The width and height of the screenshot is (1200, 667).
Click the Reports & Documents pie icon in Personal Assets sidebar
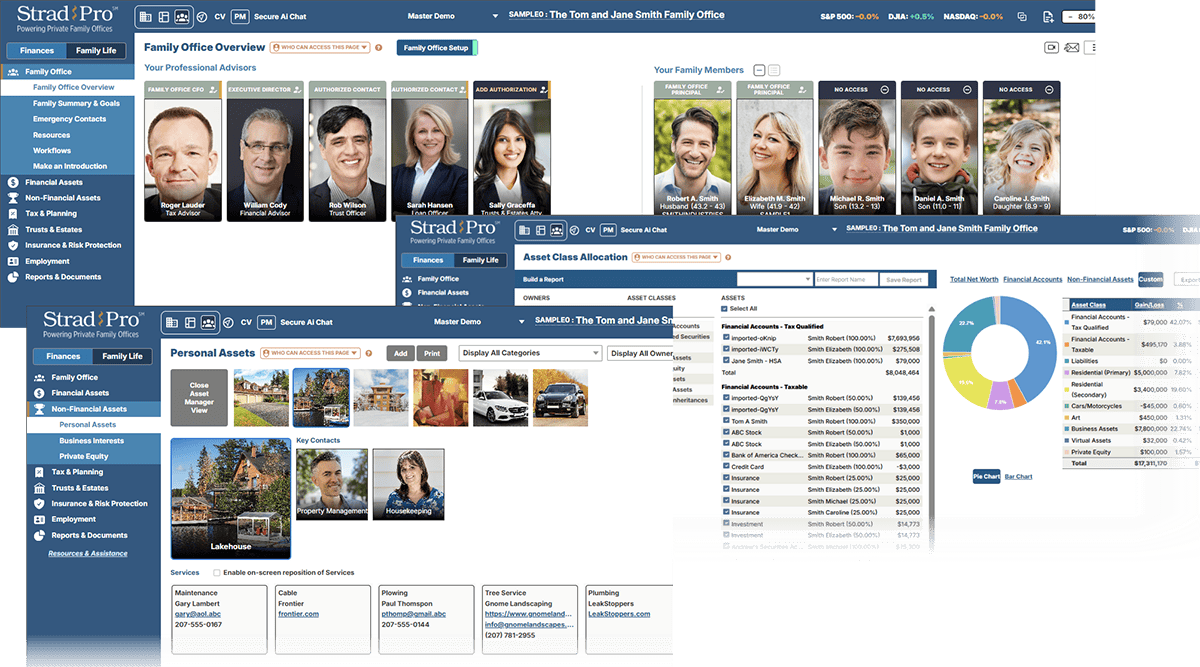coord(39,535)
